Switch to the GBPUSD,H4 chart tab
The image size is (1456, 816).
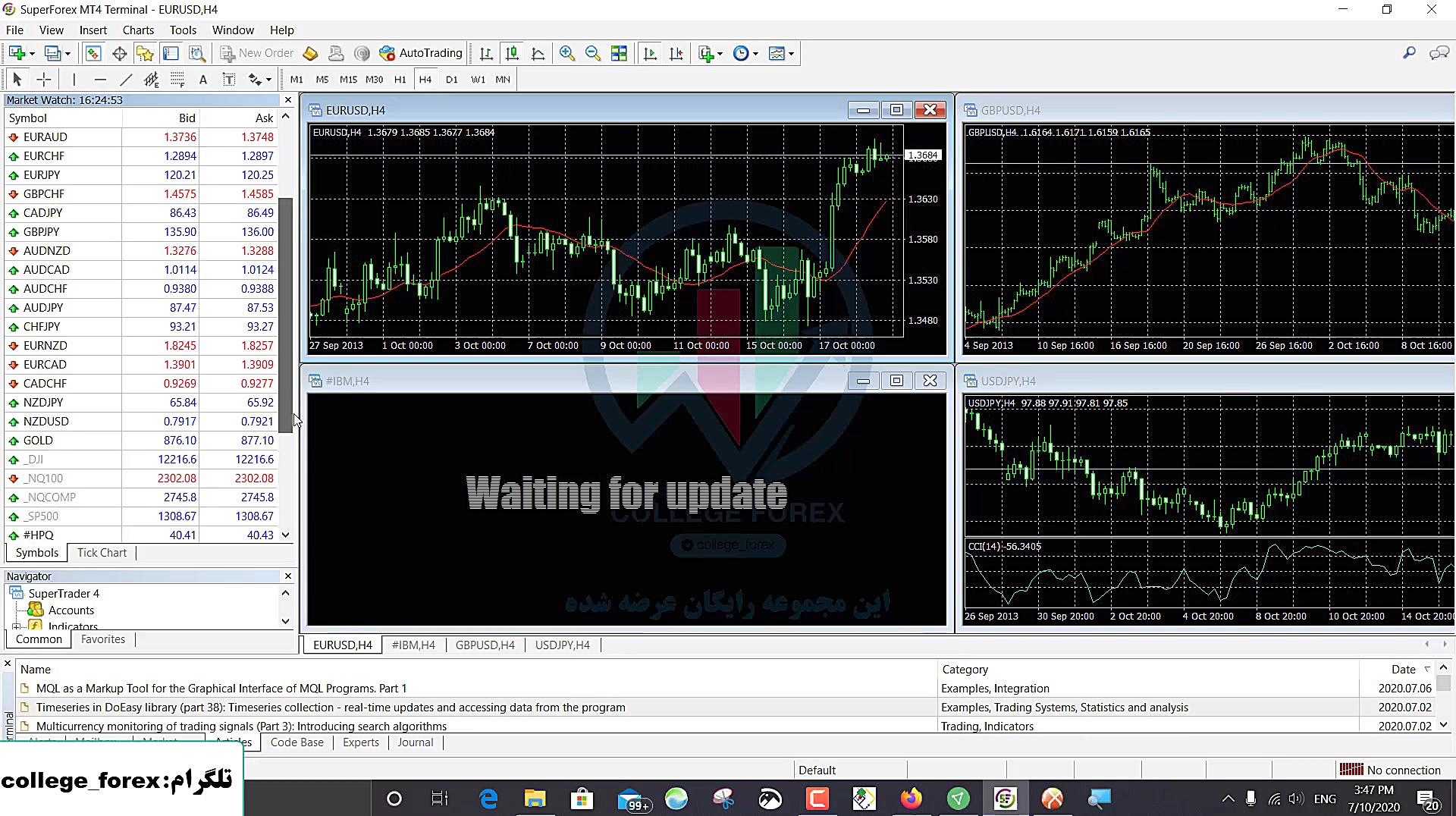(x=485, y=645)
